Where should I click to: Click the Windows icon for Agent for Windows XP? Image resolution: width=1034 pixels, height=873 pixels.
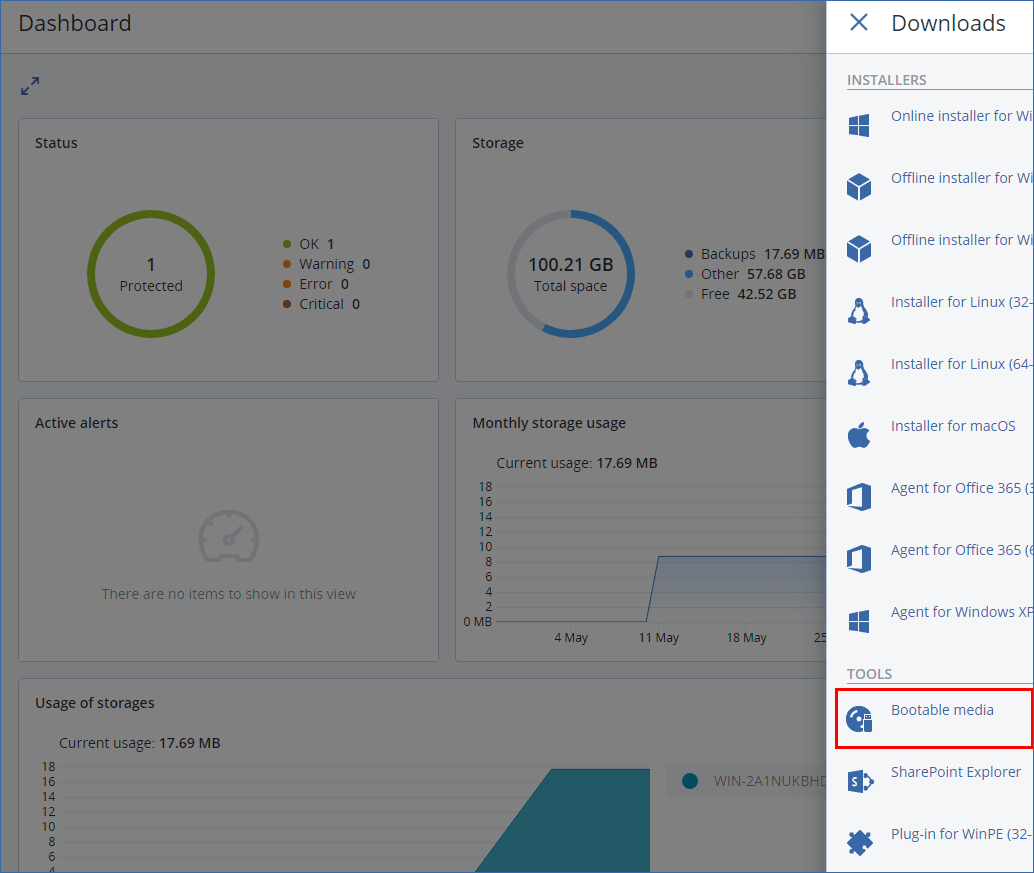tap(858, 621)
